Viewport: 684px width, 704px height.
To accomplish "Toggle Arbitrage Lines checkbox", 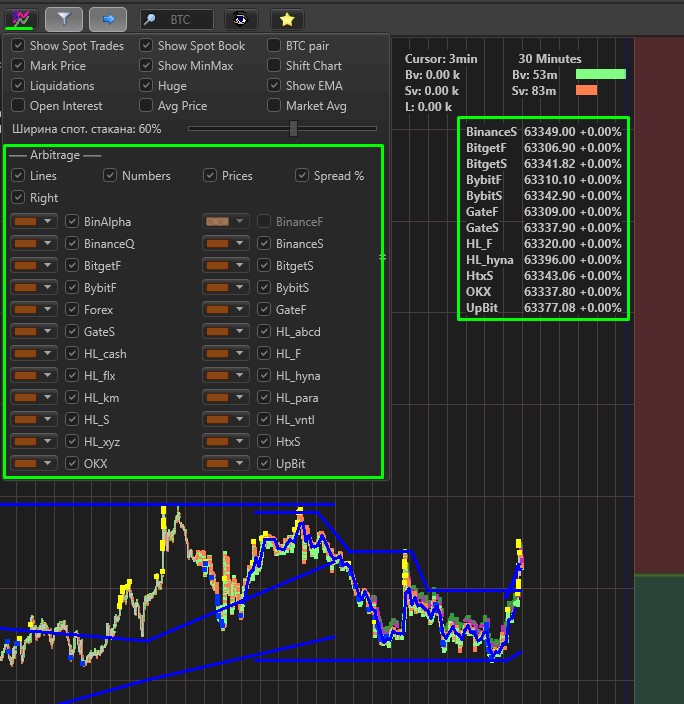I will [18, 175].
